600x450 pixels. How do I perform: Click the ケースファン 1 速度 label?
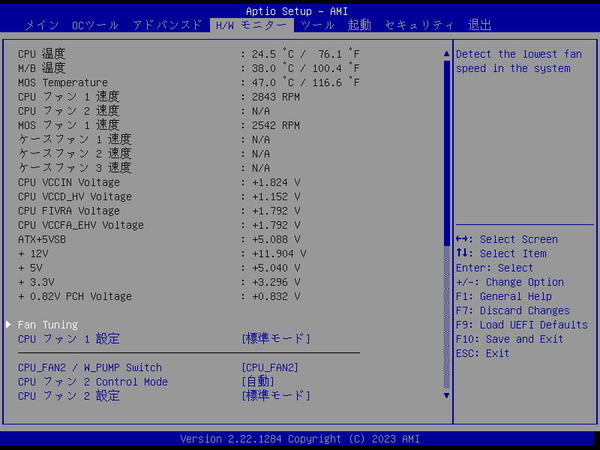point(75,139)
